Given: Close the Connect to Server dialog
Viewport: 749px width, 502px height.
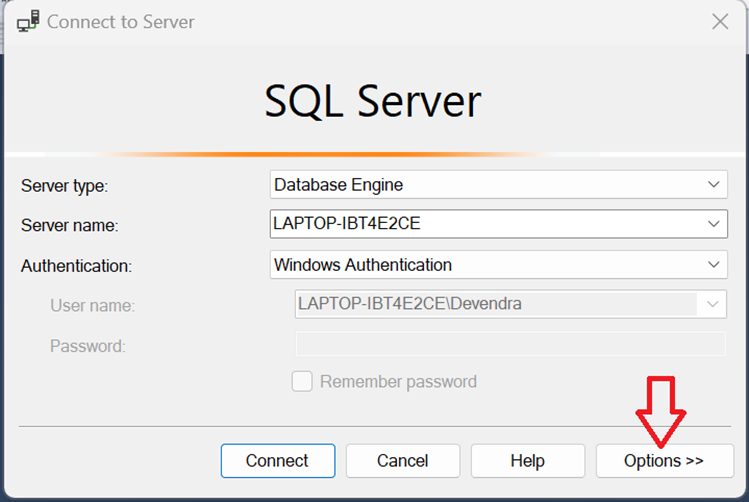Looking at the screenshot, I should (x=720, y=21).
